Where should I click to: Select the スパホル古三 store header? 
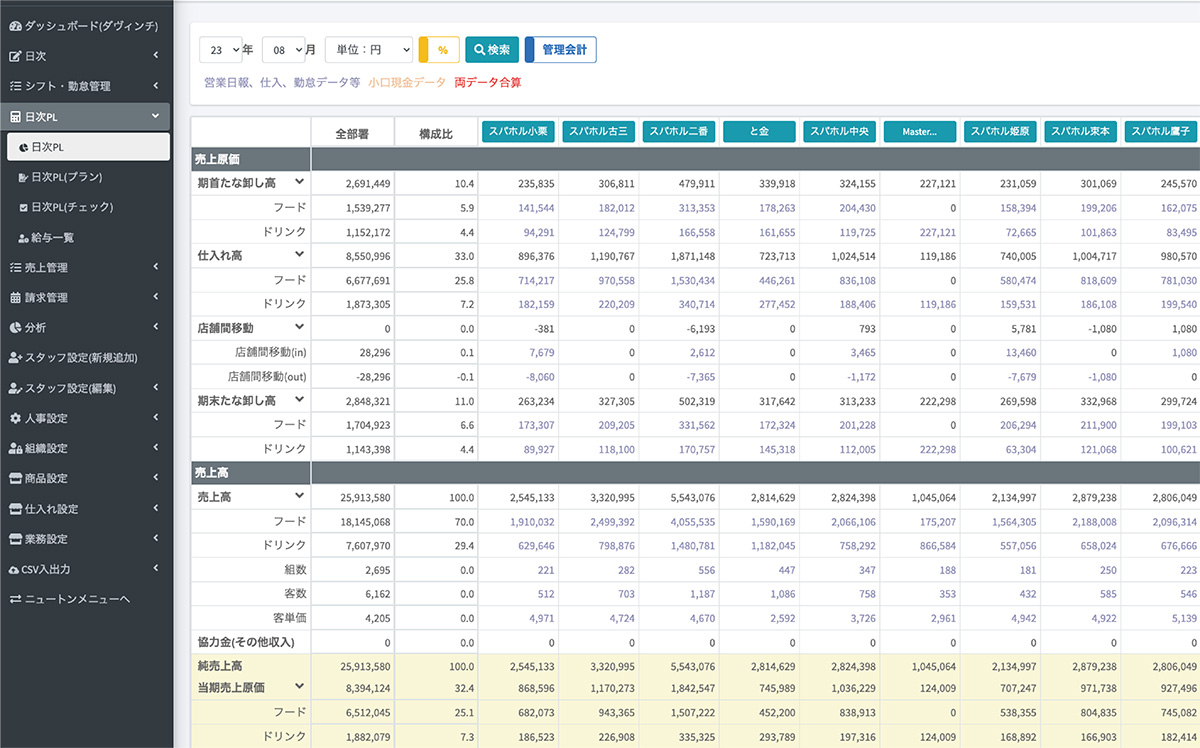599,131
